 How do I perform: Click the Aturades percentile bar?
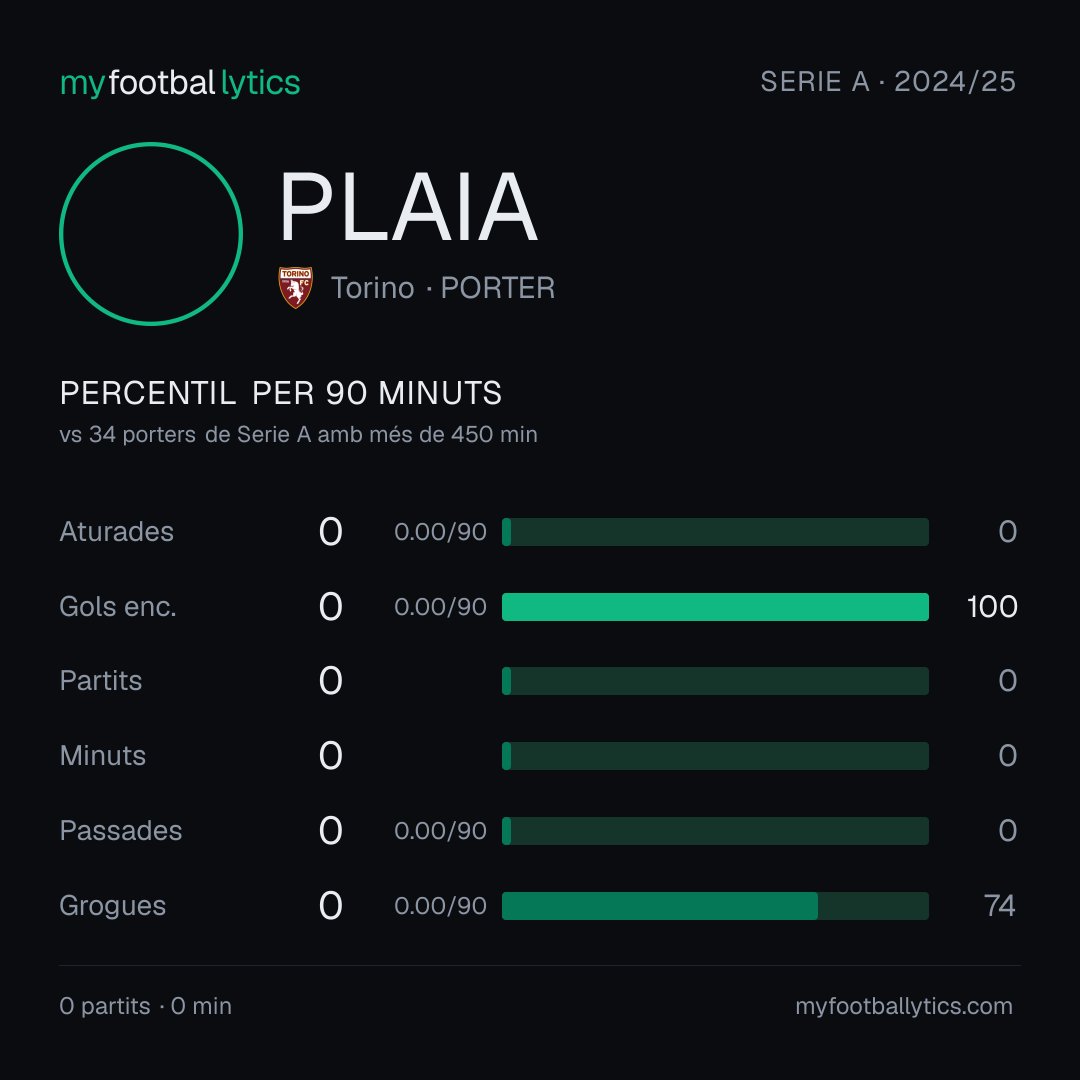pyautogui.click(x=715, y=532)
